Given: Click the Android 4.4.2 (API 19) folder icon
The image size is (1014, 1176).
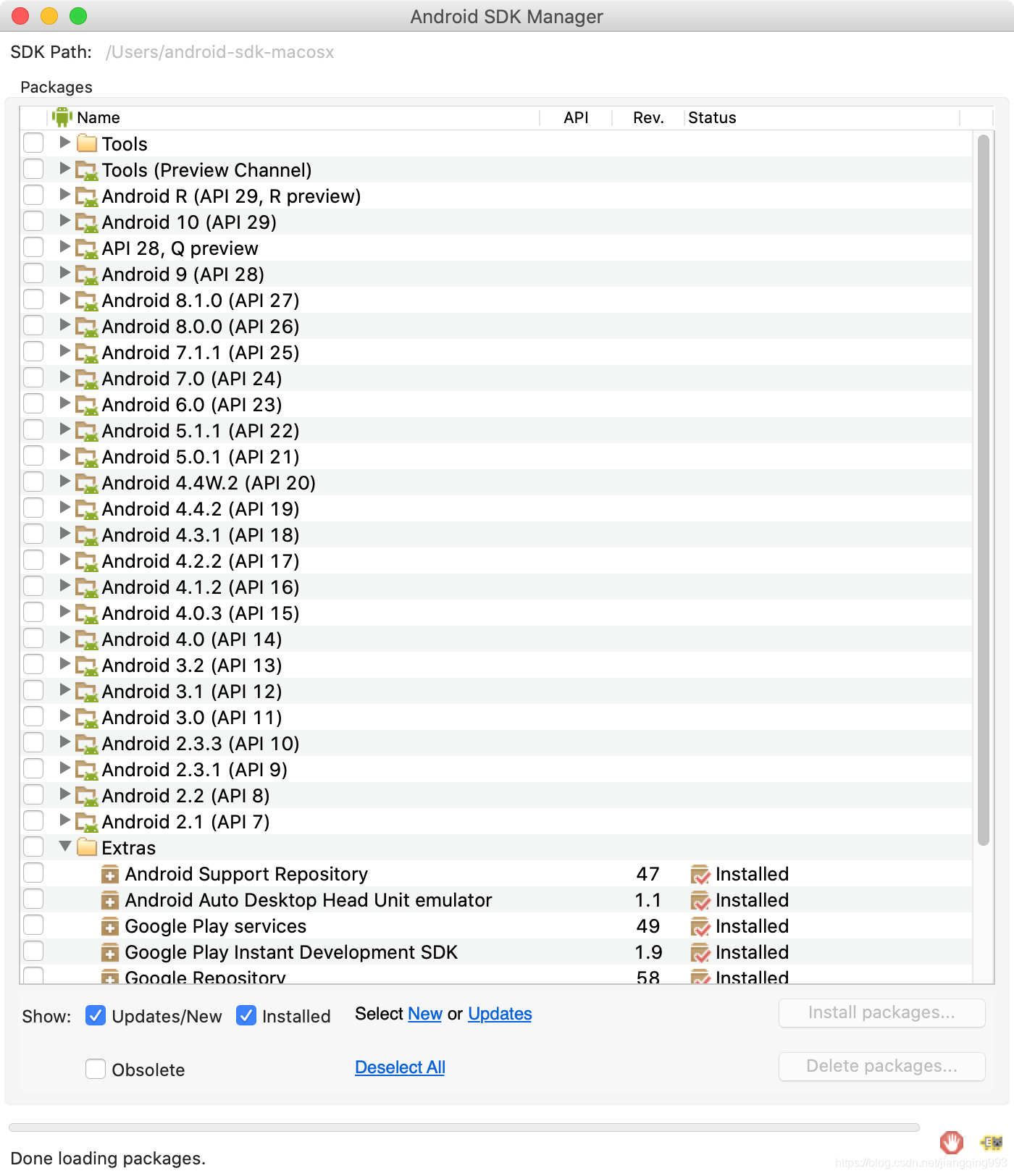Looking at the screenshot, I should pyautogui.click(x=87, y=509).
